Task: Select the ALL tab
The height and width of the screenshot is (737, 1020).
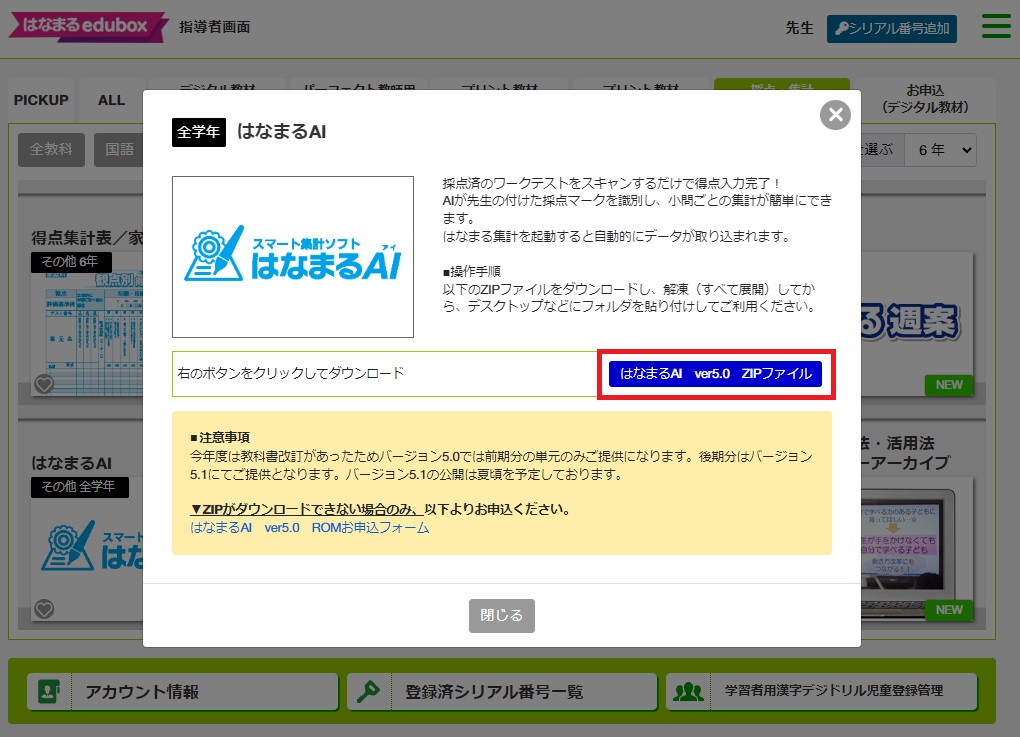Action: [111, 100]
